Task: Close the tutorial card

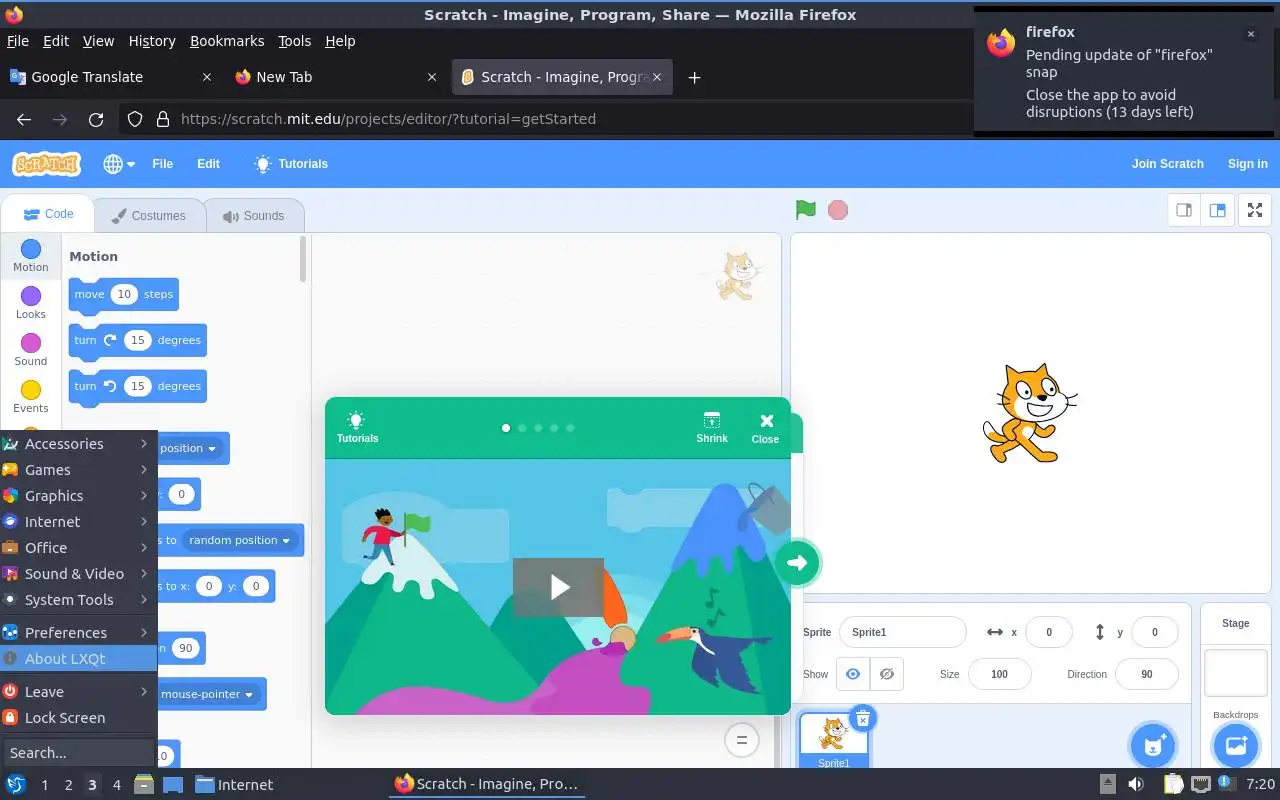Action: pyautogui.click(x=766, y=428)
